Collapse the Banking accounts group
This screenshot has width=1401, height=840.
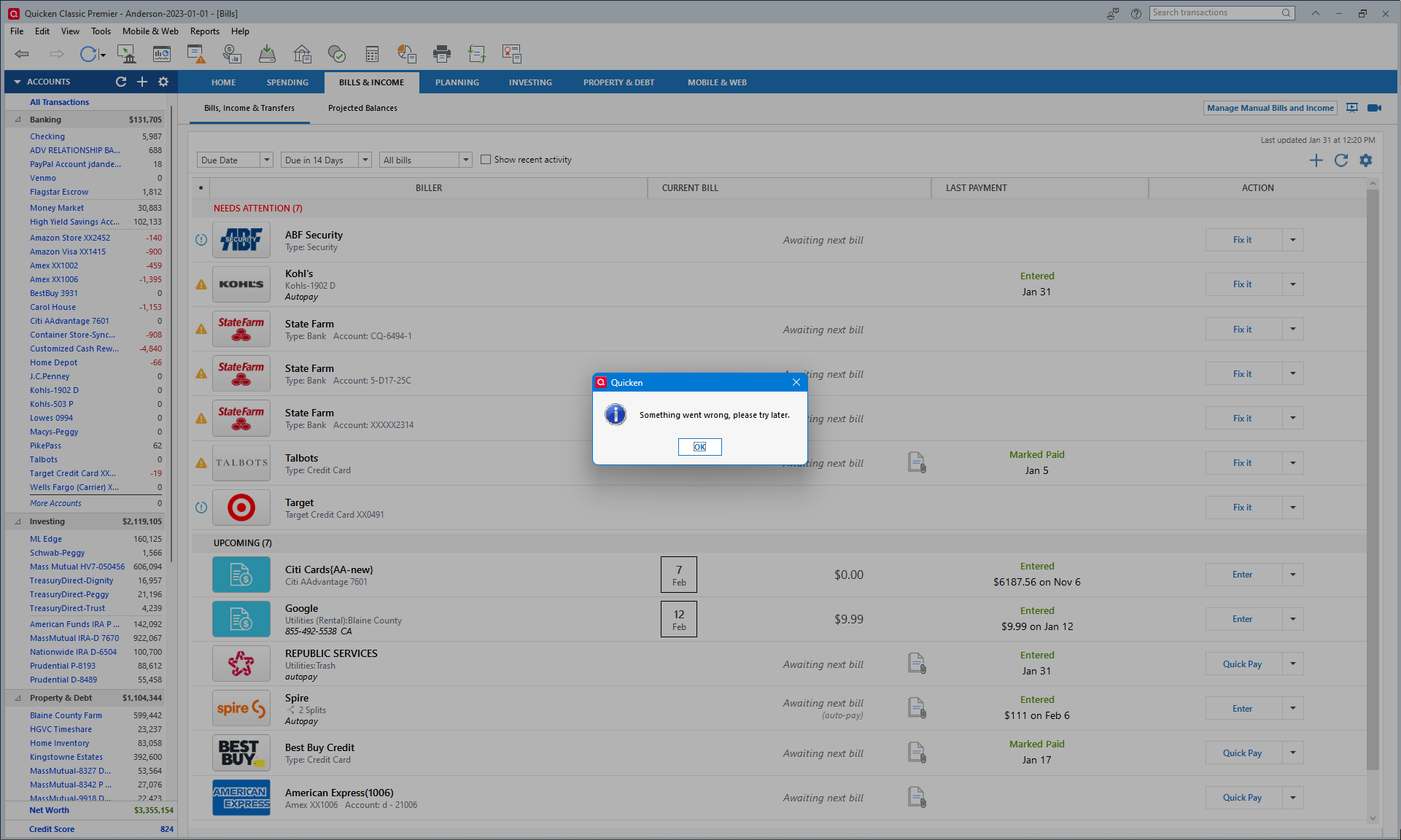click(18, 120)
